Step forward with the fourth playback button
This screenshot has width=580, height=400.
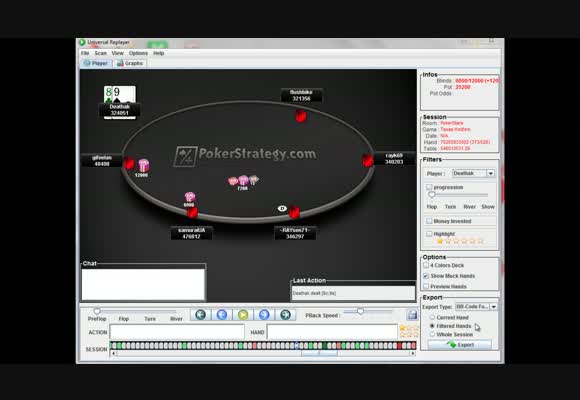tap(264, 315)
